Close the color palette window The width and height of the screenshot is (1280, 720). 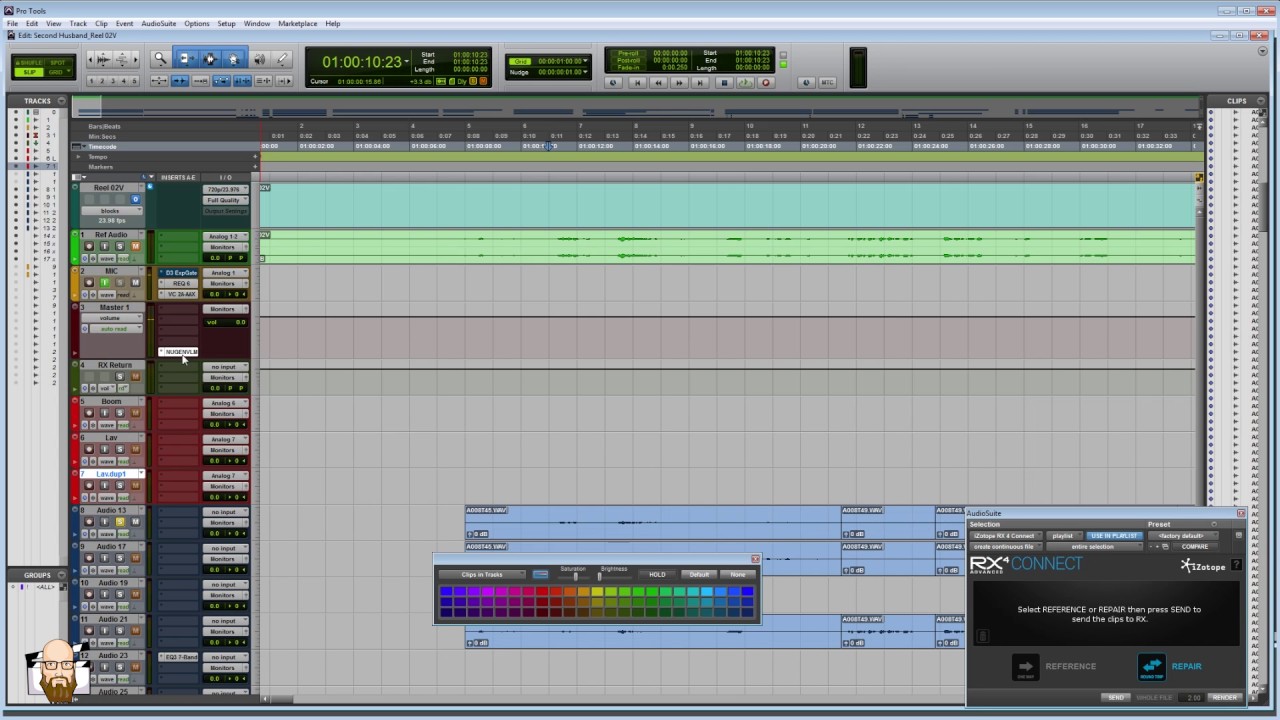coord(755,559)
